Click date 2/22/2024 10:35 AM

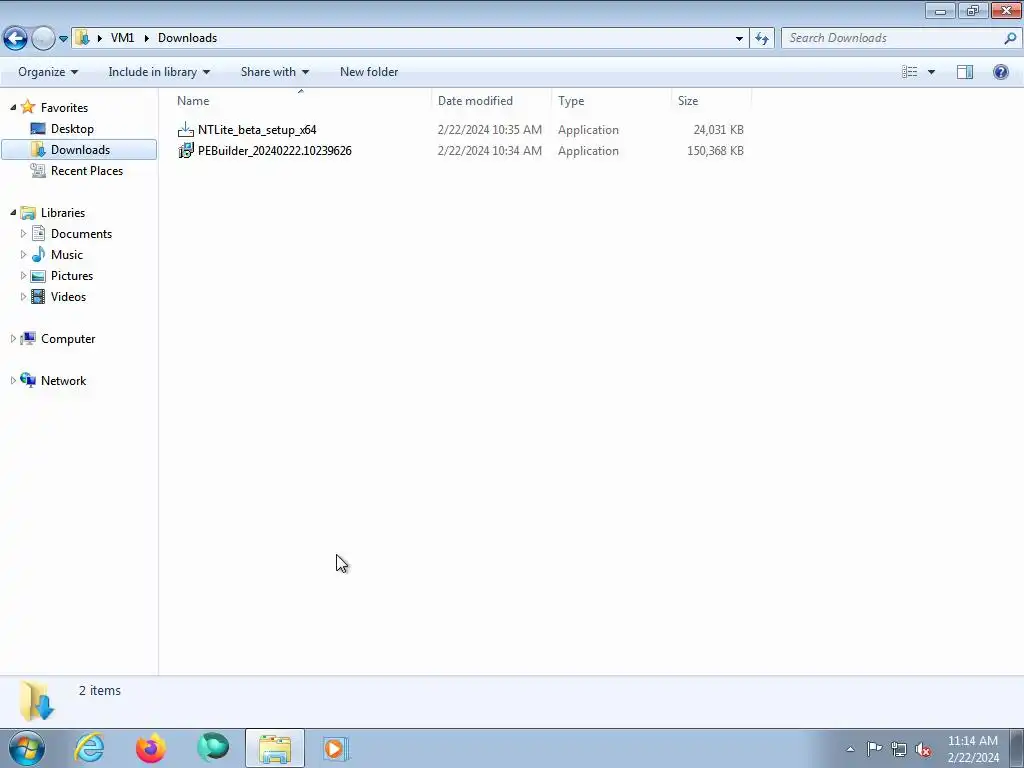490,130
